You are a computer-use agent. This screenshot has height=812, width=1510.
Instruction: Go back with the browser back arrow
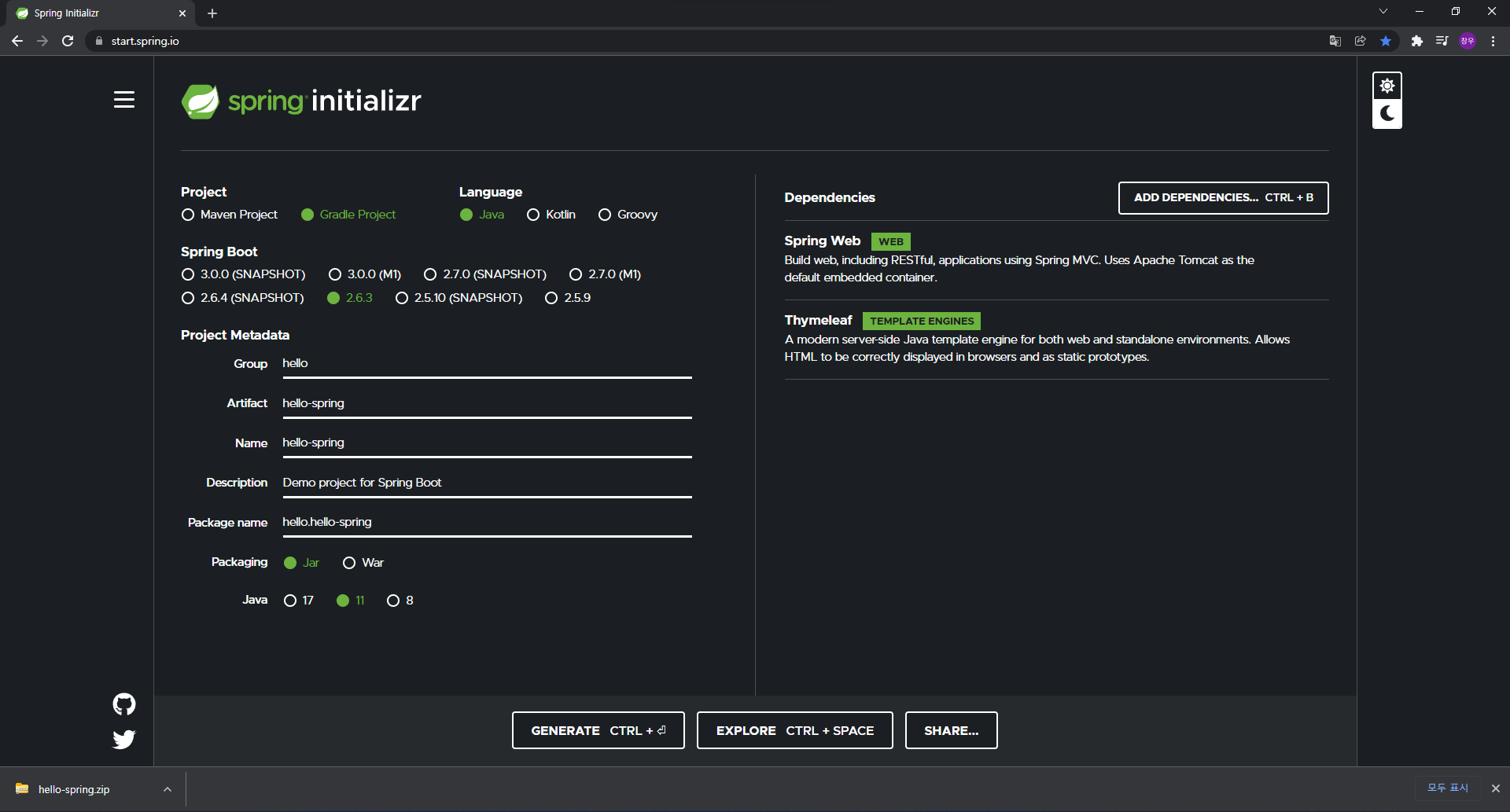[x=17, y=41]
